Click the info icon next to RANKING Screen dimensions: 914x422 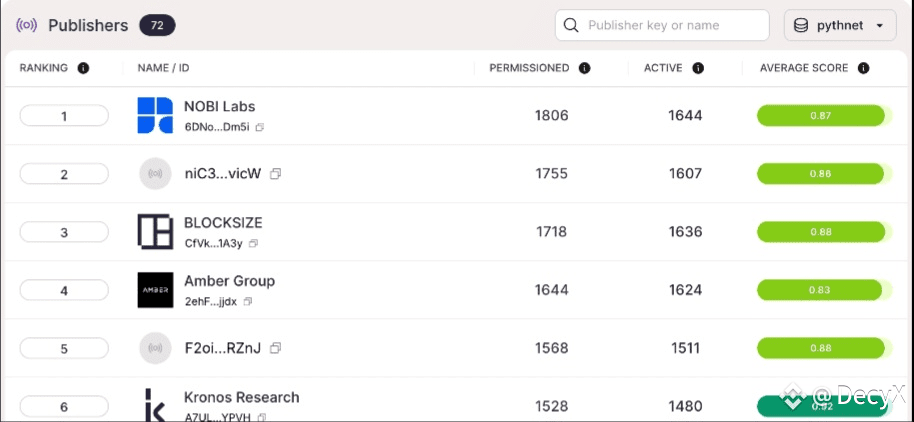tap(83, 68)
